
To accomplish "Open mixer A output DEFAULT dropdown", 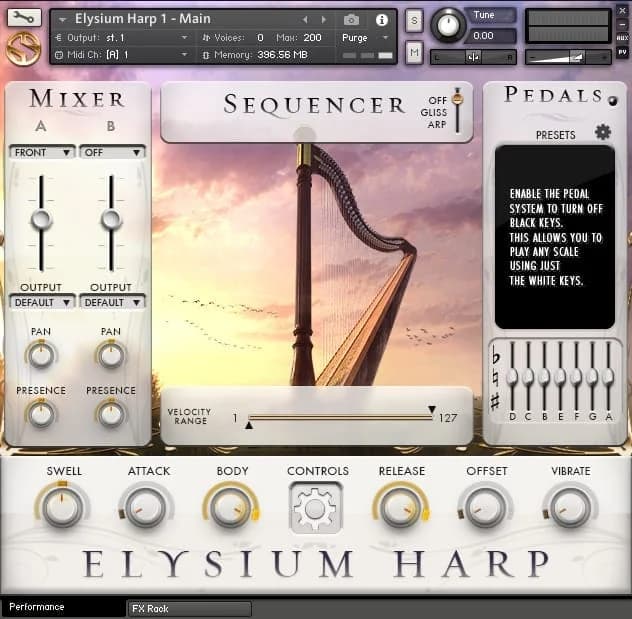I will (x=42, y=302).
